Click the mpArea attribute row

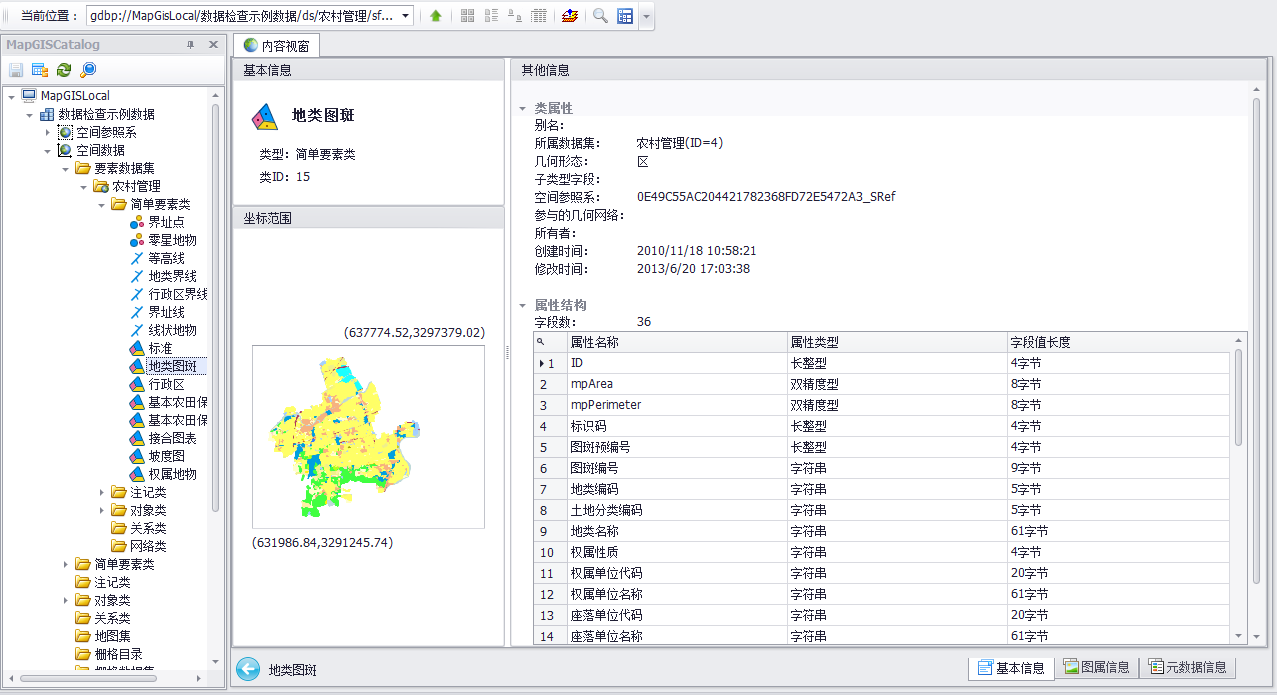point(882,384)
